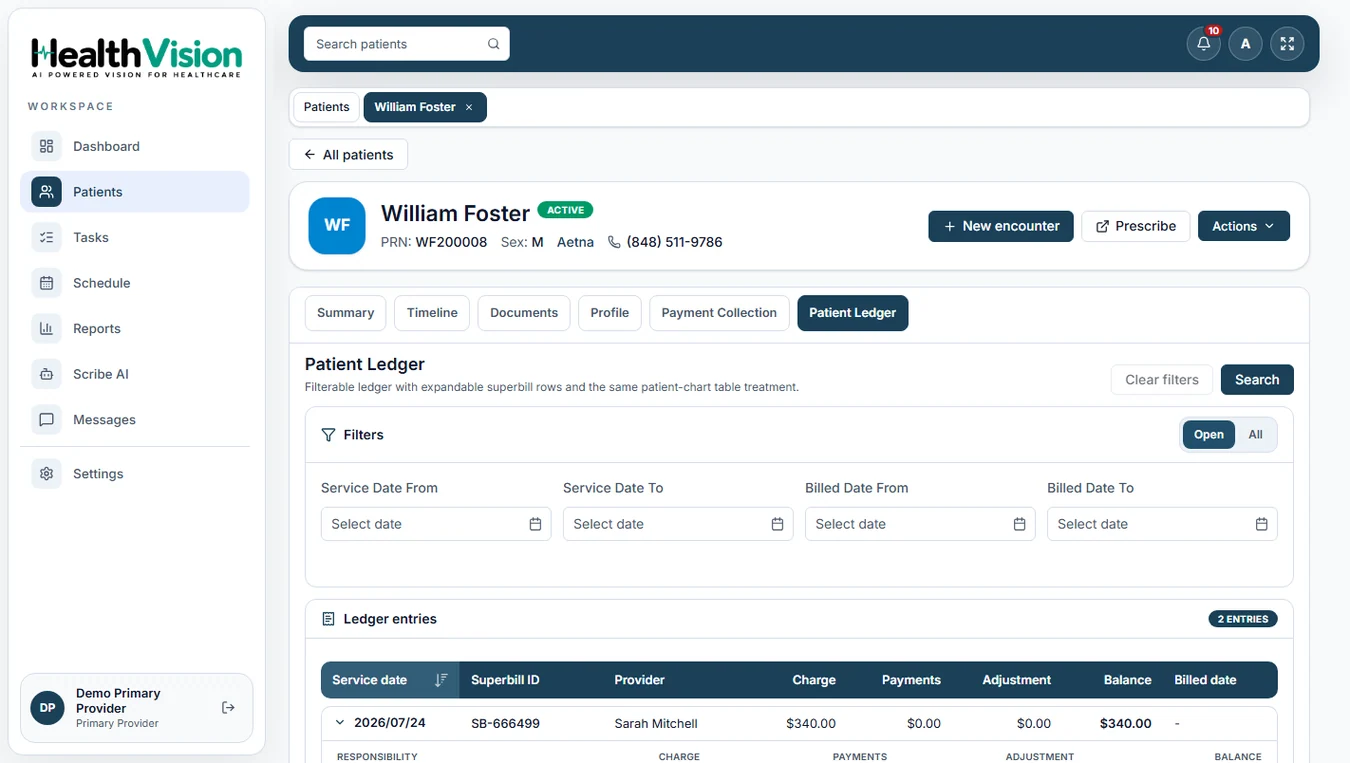Switch to the Documents tab
Screen dimensions: 1350x763
pos(524,313)
